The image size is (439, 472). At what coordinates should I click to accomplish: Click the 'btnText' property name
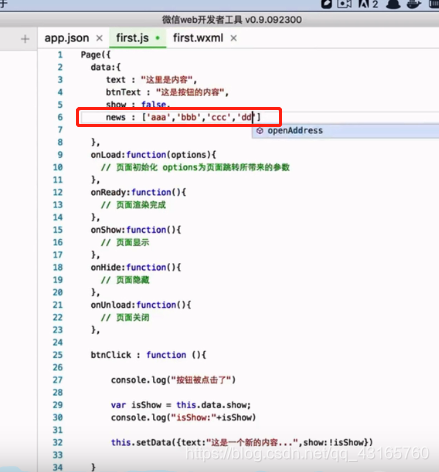coord(123,92)
